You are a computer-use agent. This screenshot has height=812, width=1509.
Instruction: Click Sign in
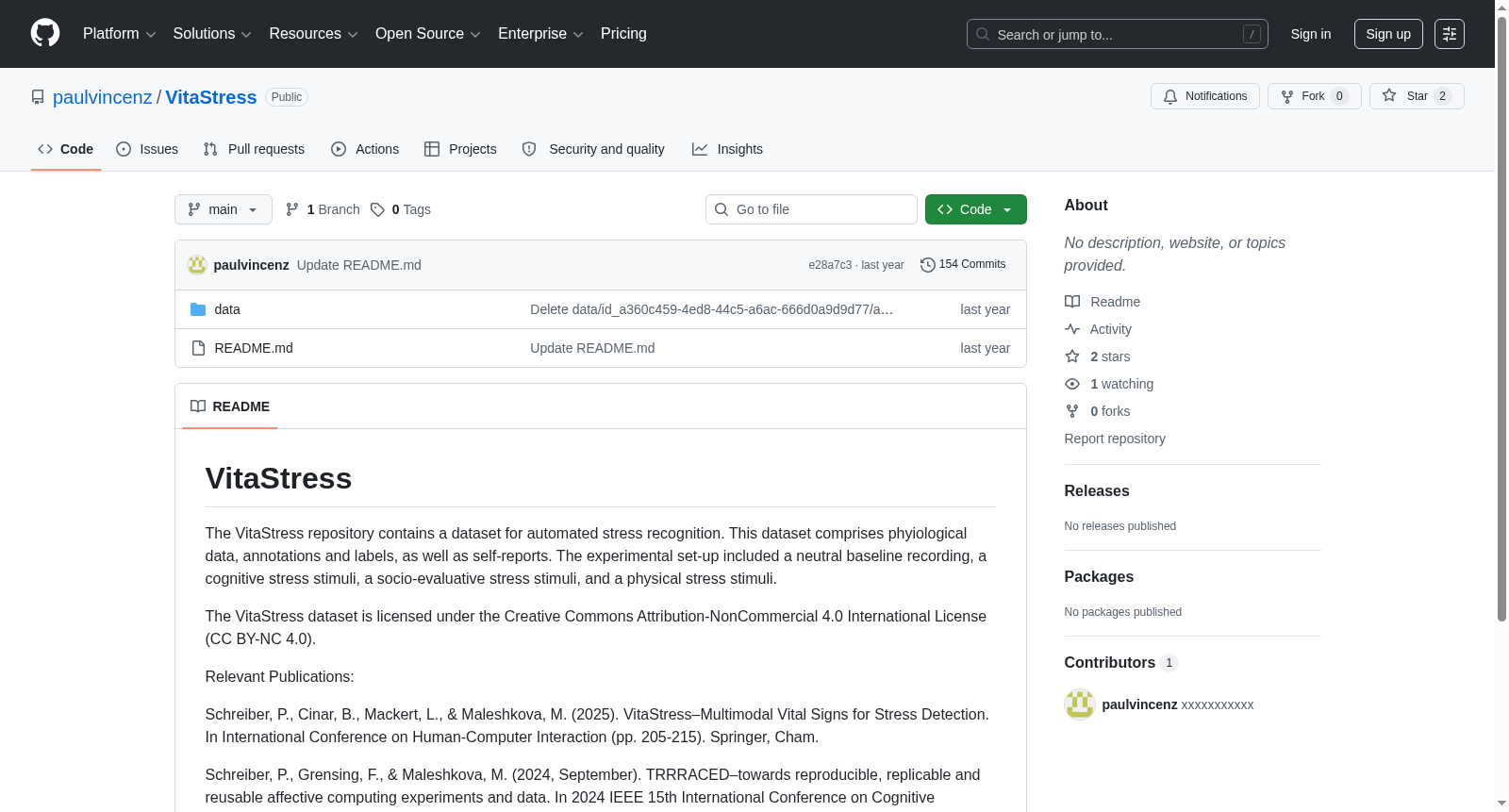[1311, 34]
